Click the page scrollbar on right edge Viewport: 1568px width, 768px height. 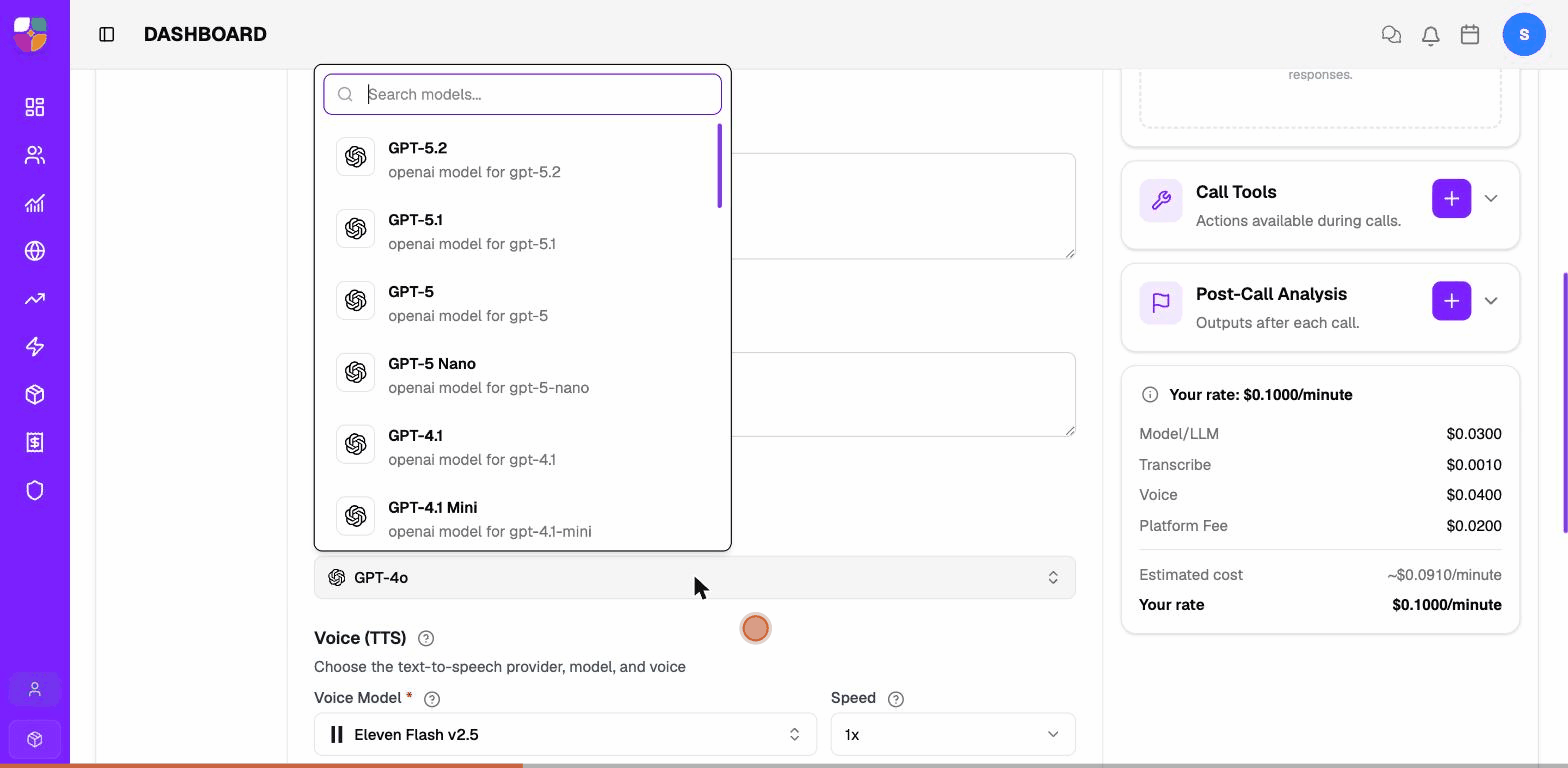pos(1565,402)
